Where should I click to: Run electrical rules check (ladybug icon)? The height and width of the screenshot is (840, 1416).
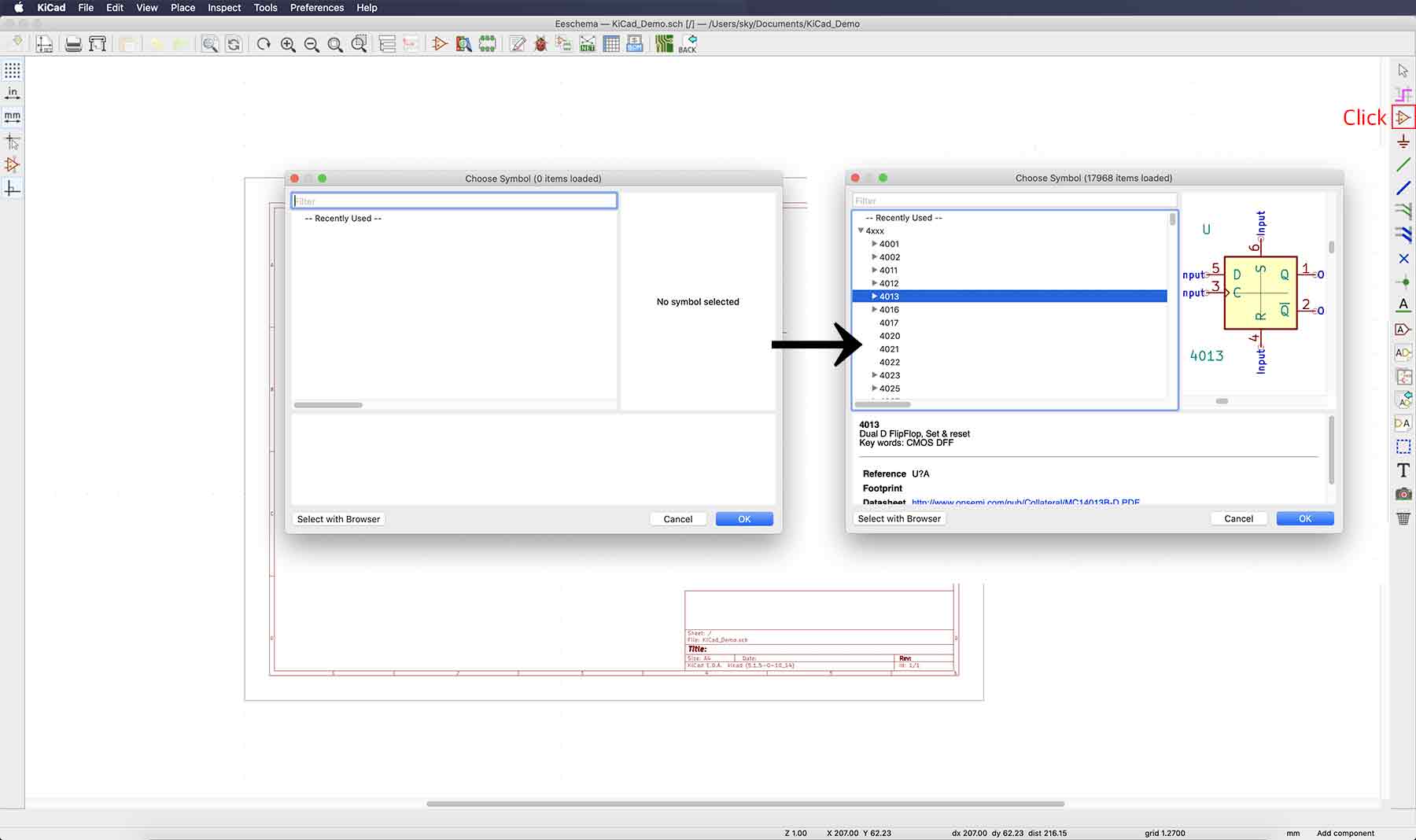coord(540,44)
